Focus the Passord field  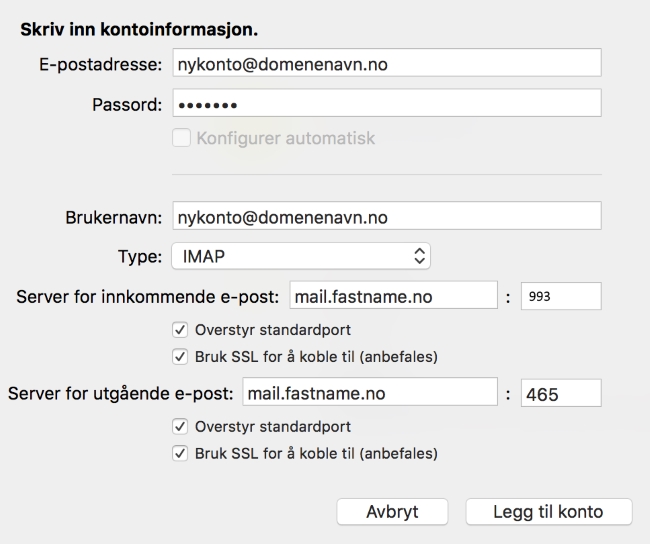(387, 103)
